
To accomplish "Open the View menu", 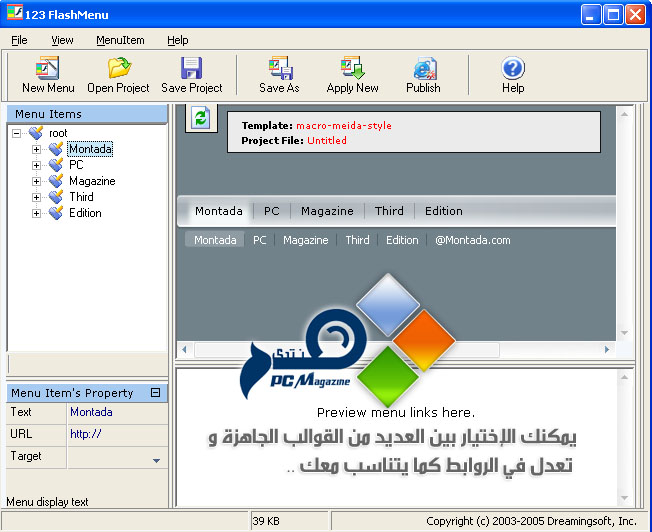I will 63,40.
